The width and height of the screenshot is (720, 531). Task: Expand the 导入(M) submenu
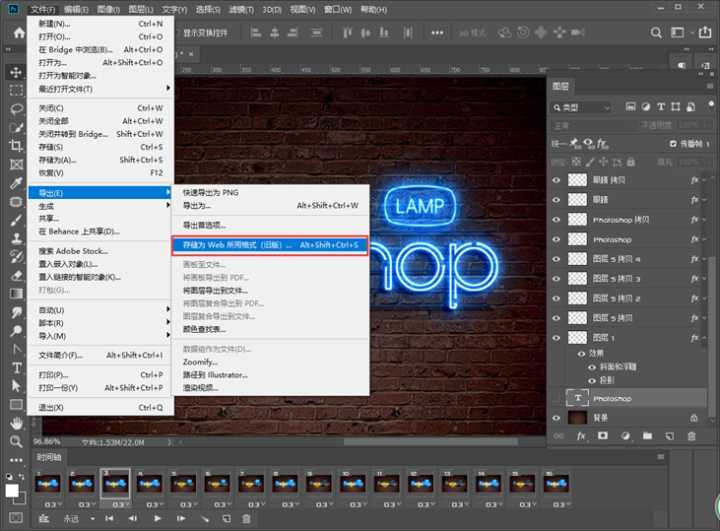point(101,336)
